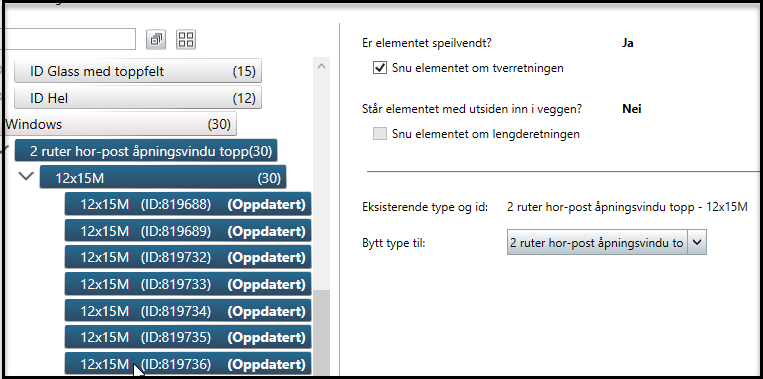Select item 12x15M ID:819734
The width and height of the screenshot is (763, 379).
pos(188,310)
